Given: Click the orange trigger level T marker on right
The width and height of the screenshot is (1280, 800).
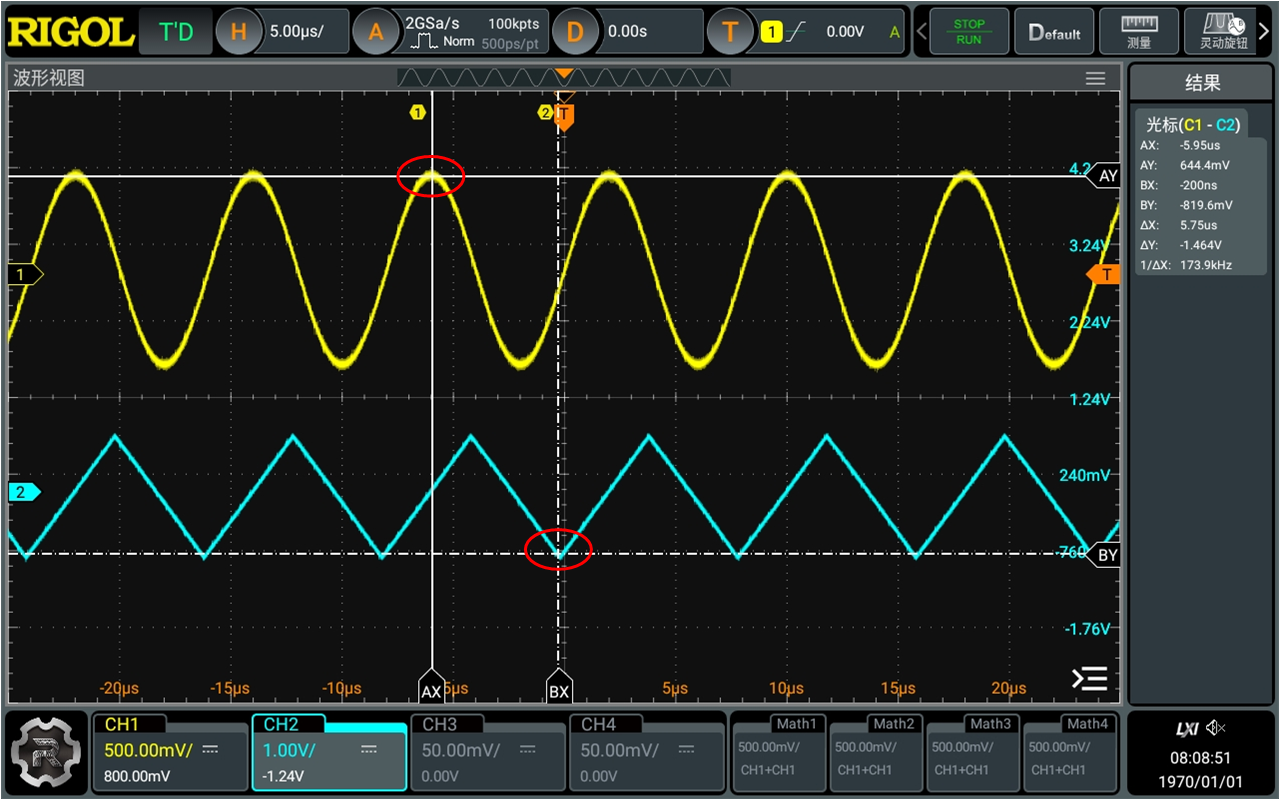Looking at the screenshot, I should coord(1104,275).
